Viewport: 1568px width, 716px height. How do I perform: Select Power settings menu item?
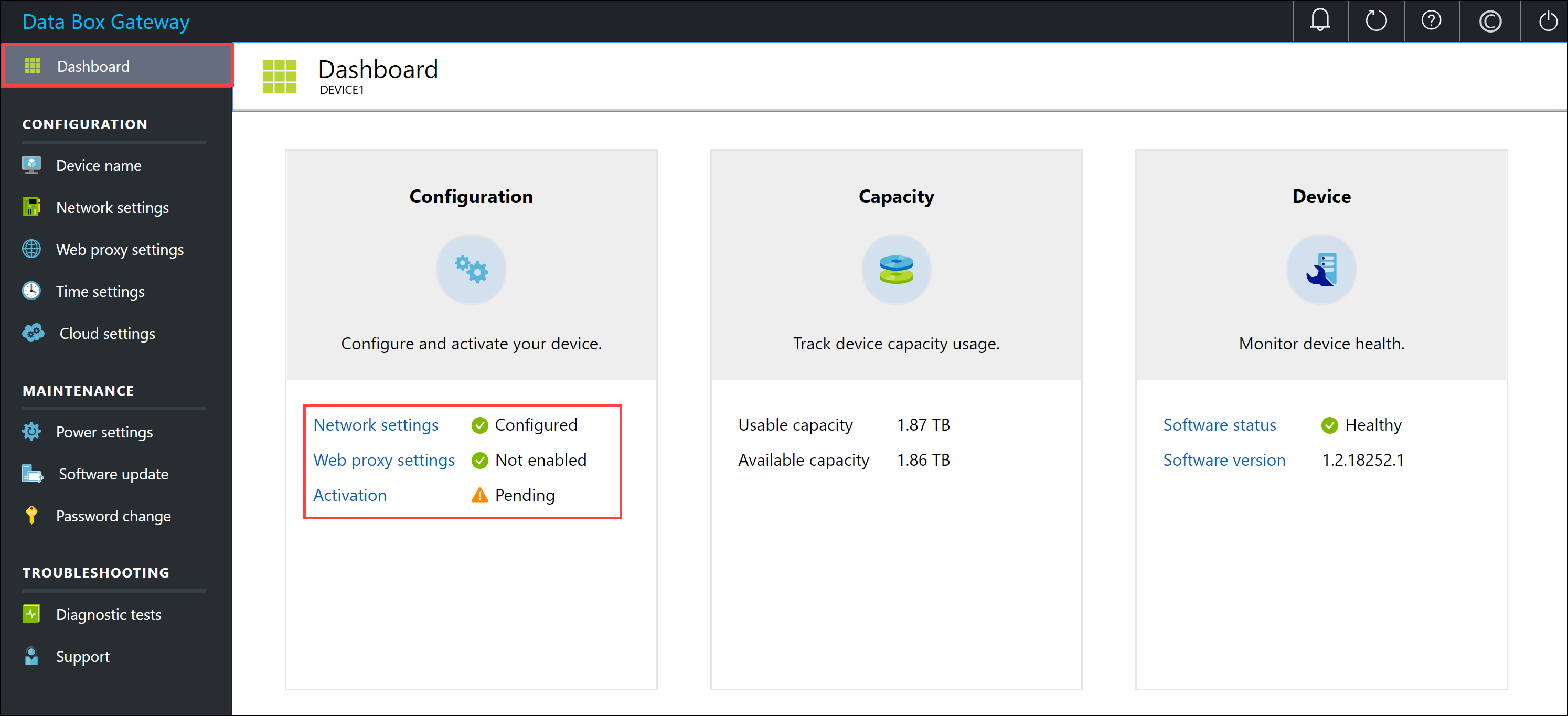point(105,432)
